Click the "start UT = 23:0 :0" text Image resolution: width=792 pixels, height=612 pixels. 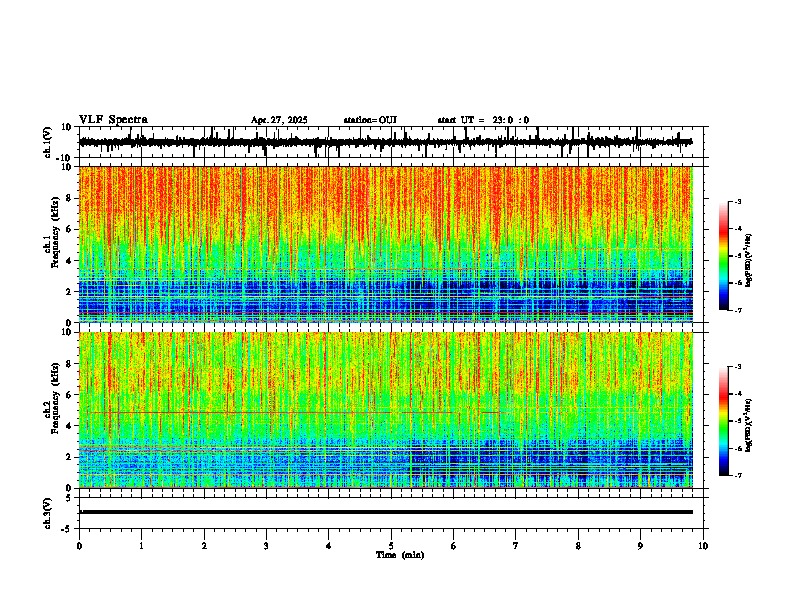click(x=483, y=120)
